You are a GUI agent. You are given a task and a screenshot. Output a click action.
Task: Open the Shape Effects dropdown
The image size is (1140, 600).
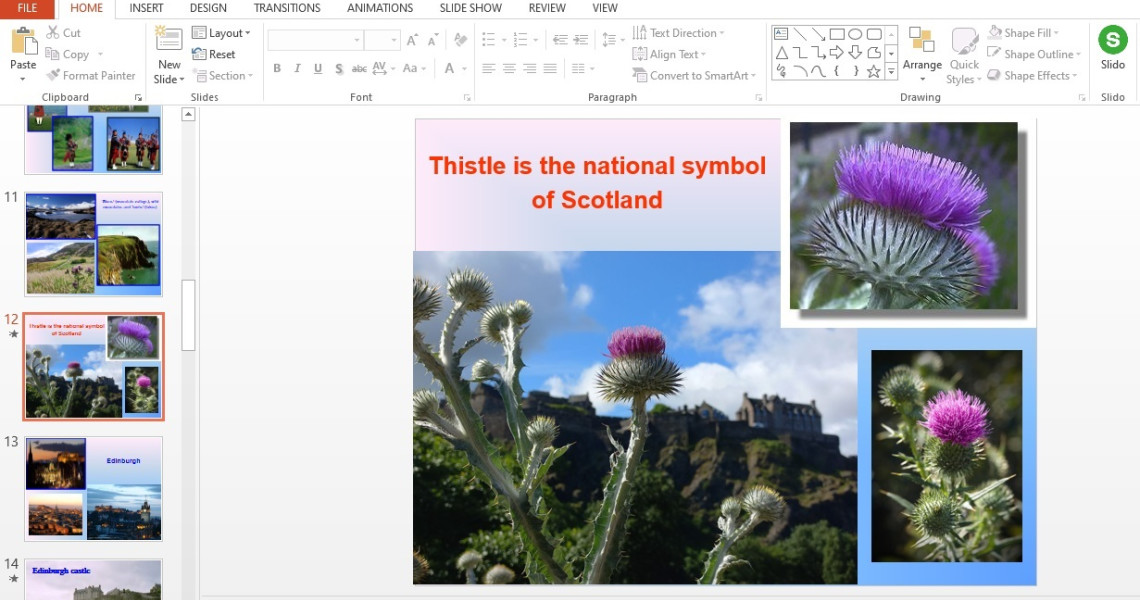point(1032,75)
